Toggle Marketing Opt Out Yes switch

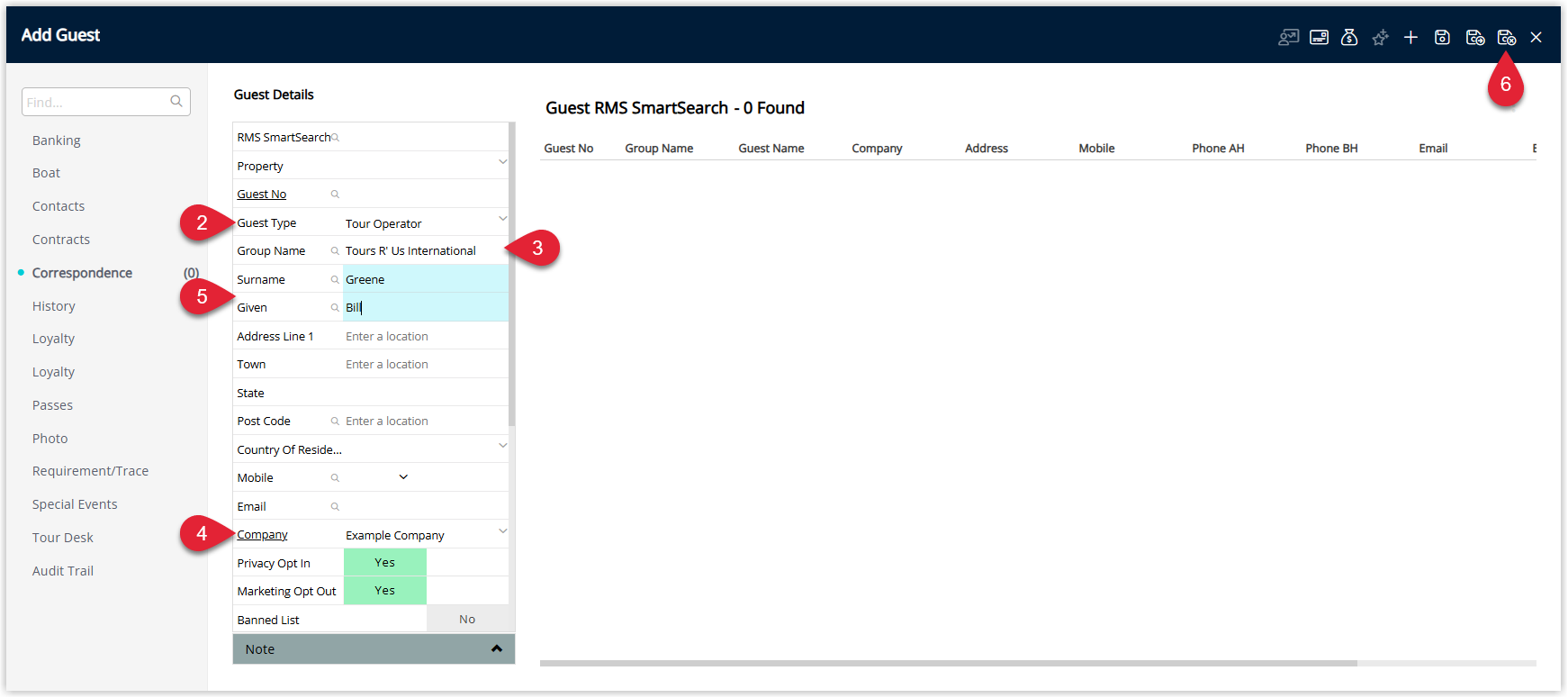[x=385, y=591]
